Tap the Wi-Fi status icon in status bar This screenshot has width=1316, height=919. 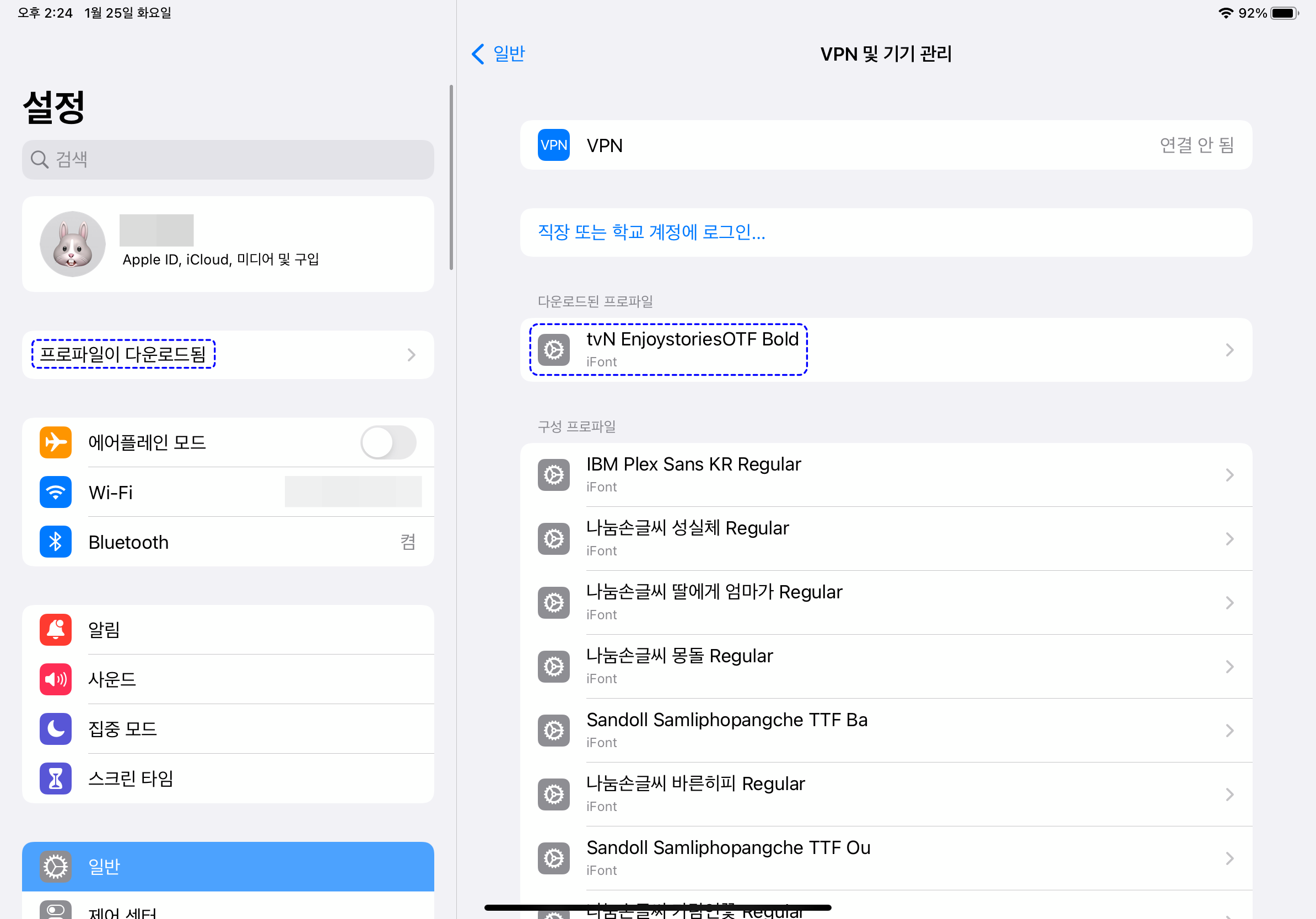pyautogui.click(x=1226, y=13)
